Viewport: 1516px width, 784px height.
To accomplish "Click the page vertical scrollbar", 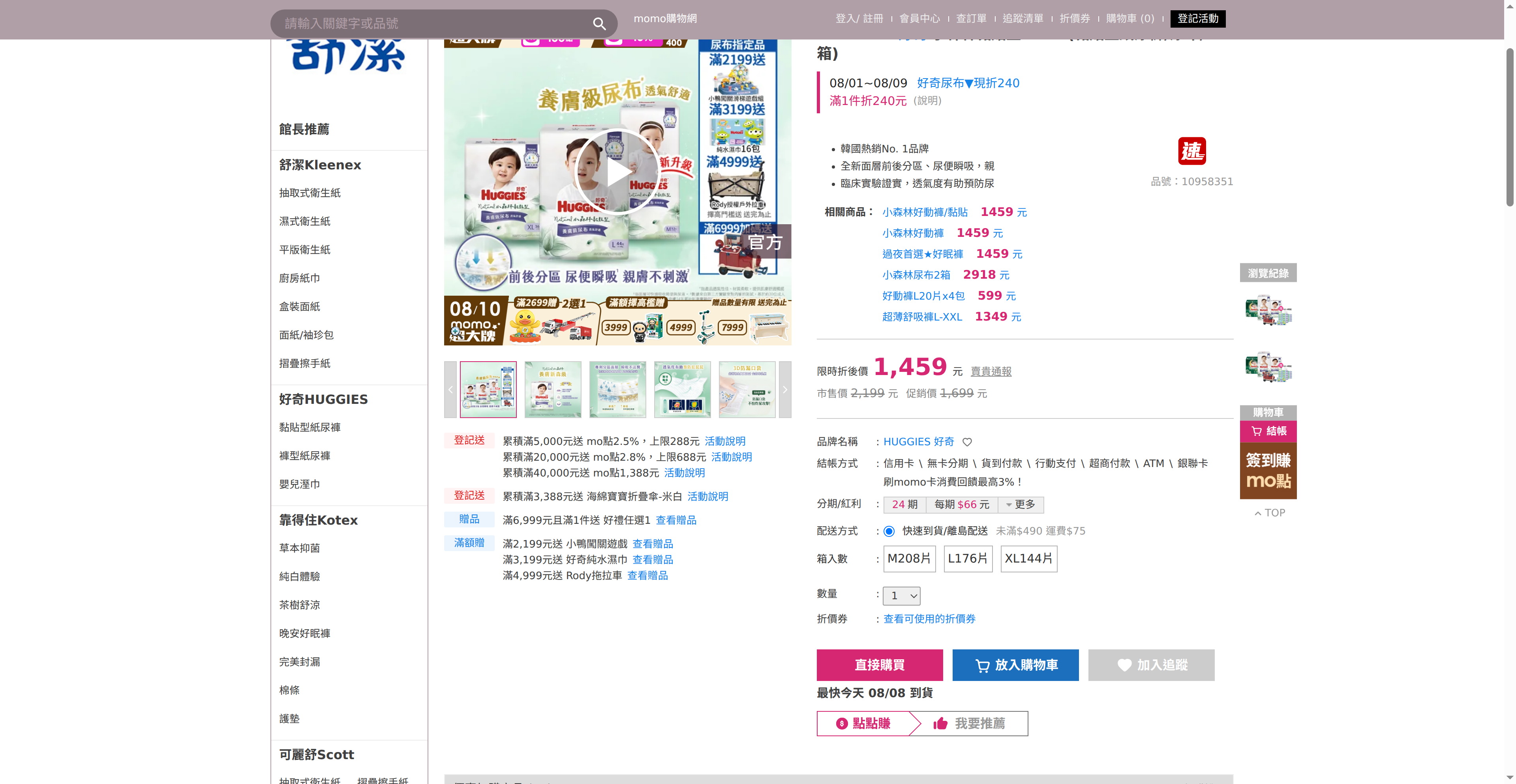I will pos(1510,127).
